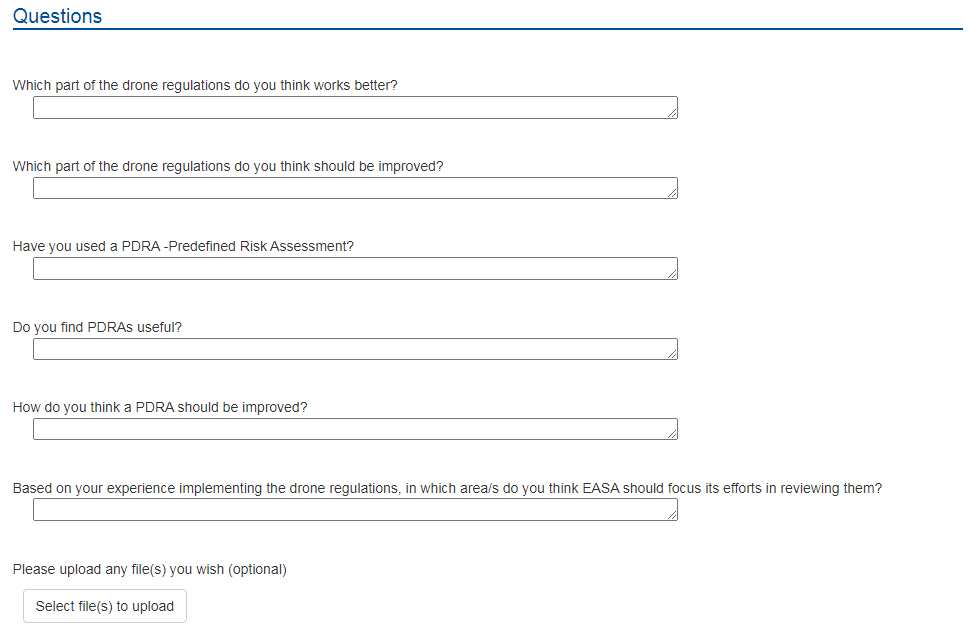Grab resize handle of 'works better' textarea
969x640 pixels.
click(x=672, y=113)
